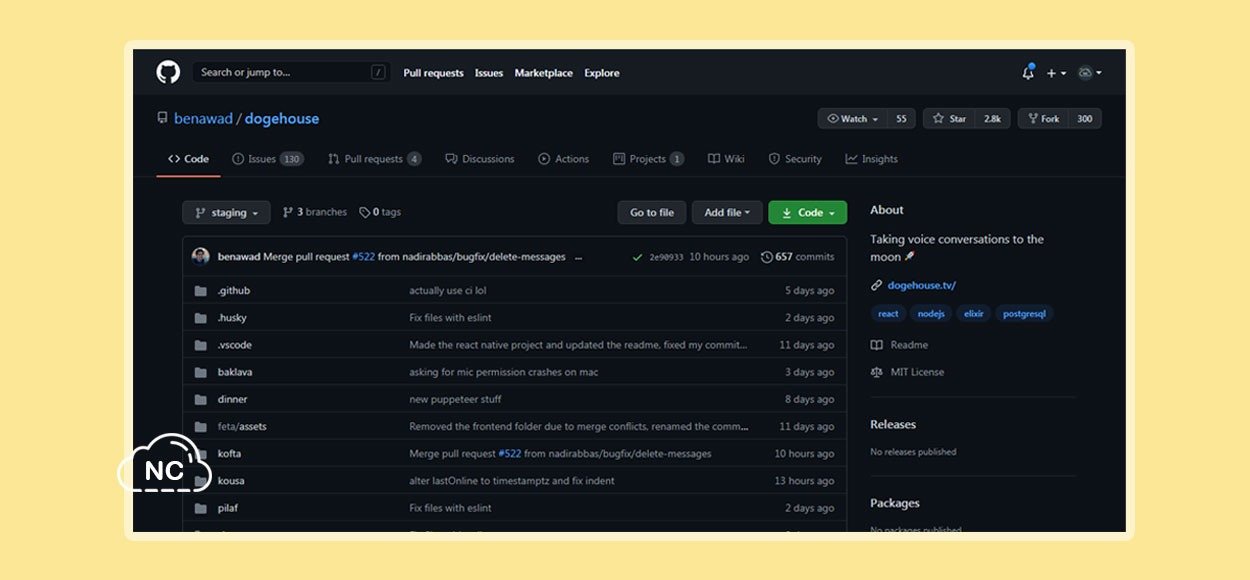This screenshot has height=580, width=1250.
Task: Click the 300 forks count
Action: (1084, 118)
